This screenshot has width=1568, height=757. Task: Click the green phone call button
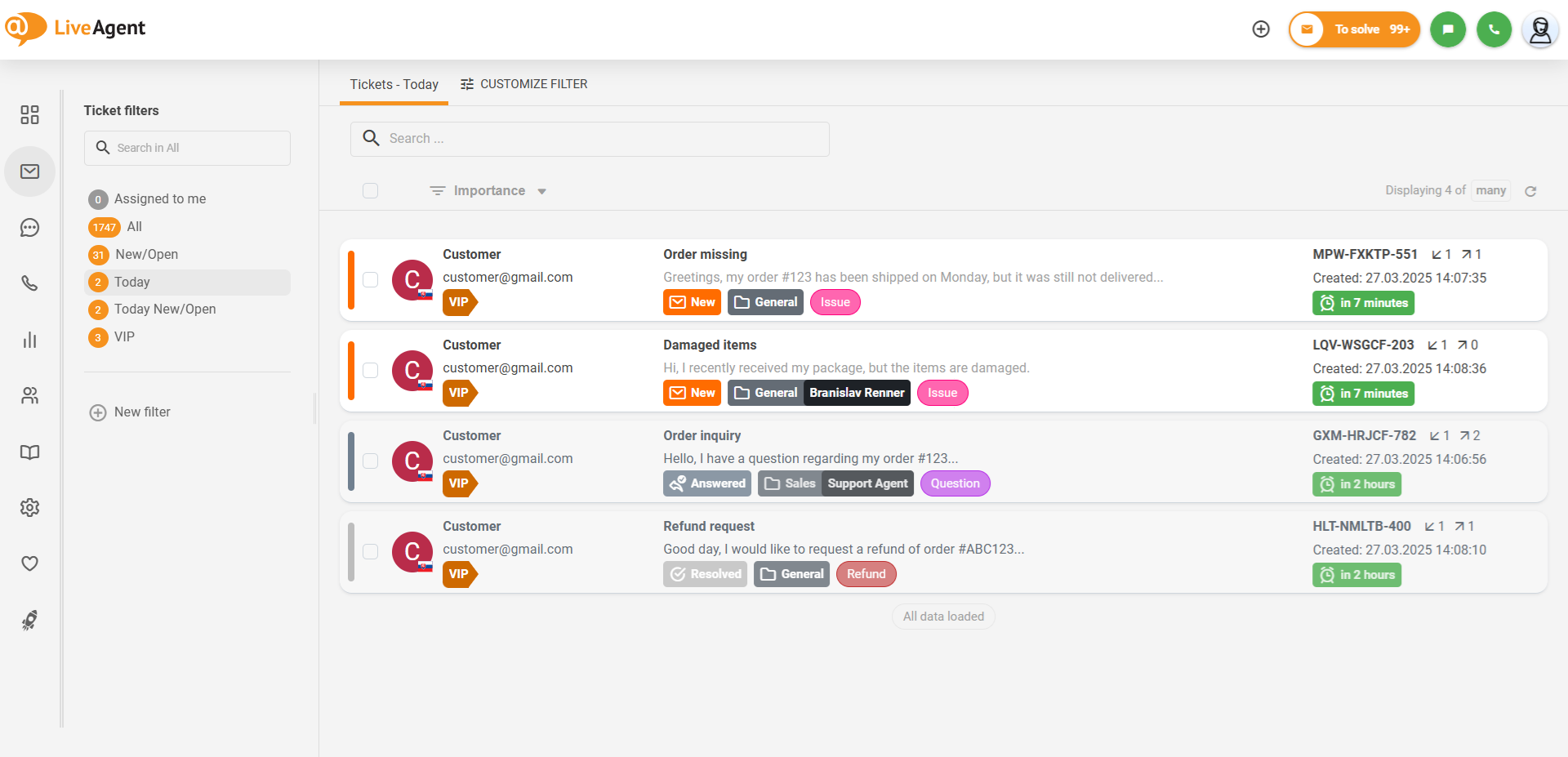coord(1494,29)
